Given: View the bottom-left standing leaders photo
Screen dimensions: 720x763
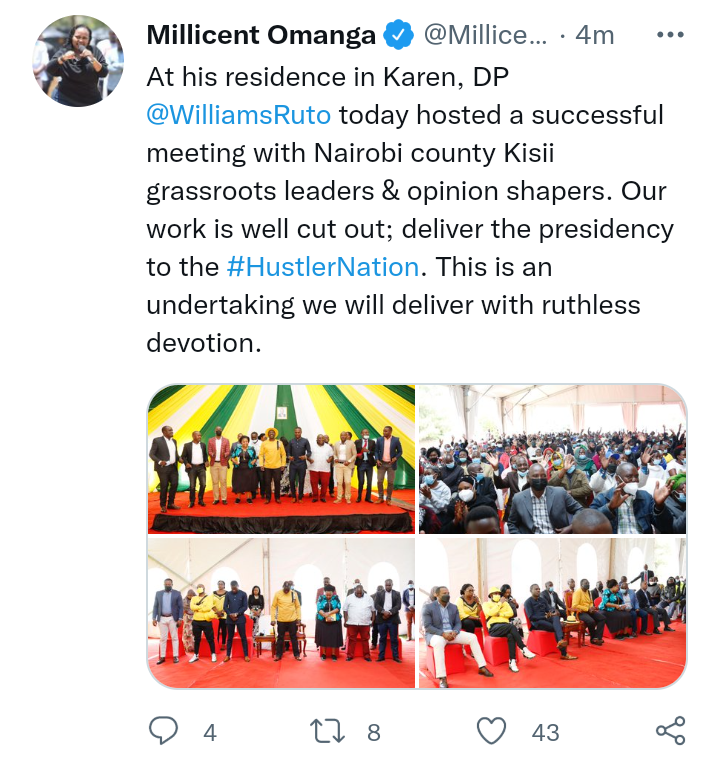Looking at the screenshot, I should tap(281, 613).
